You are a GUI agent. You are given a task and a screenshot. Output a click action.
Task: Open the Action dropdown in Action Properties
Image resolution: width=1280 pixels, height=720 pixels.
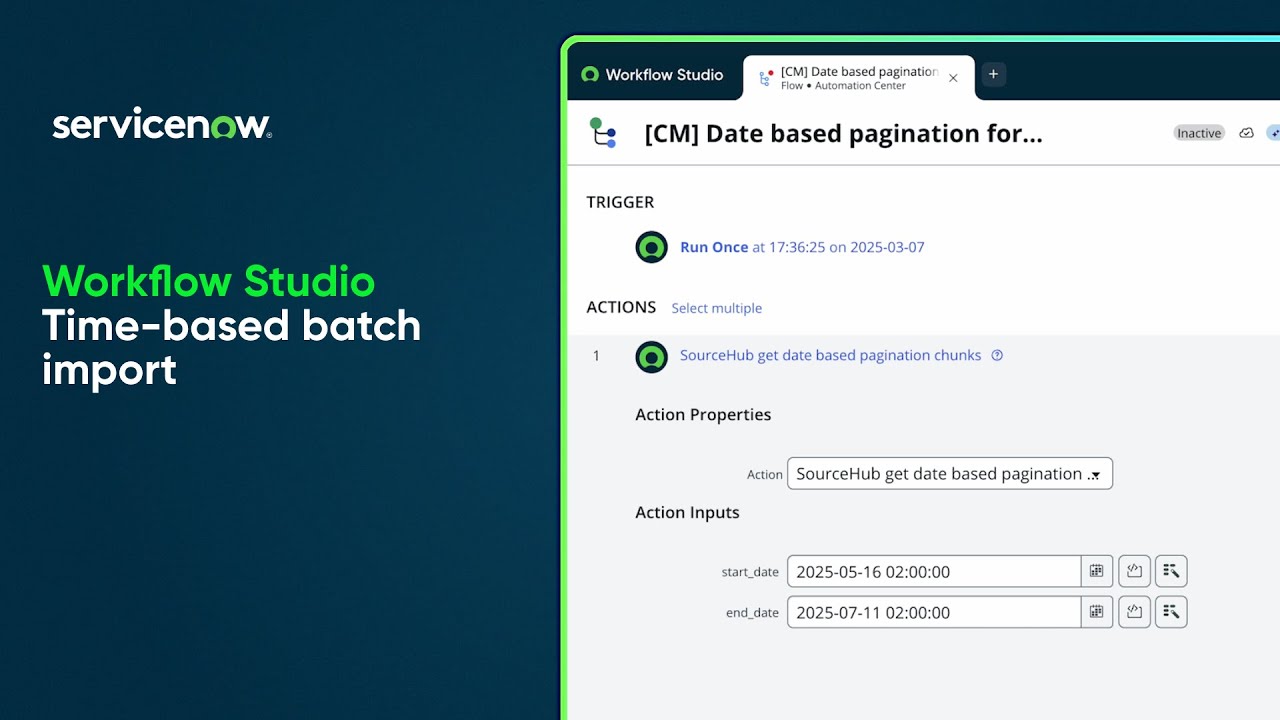[x=949, y=473]
